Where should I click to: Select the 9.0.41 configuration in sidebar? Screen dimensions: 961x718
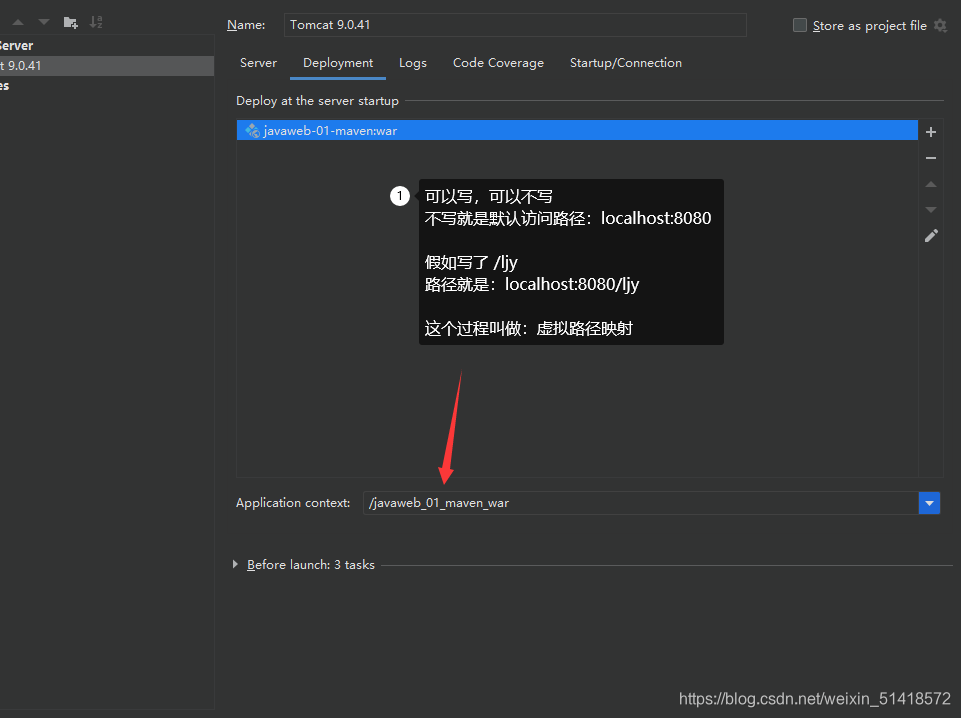pyautogui.click(x=107, y=66)
